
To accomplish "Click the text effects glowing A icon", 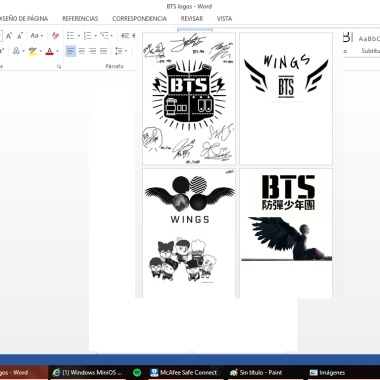I will click(16, 51).
